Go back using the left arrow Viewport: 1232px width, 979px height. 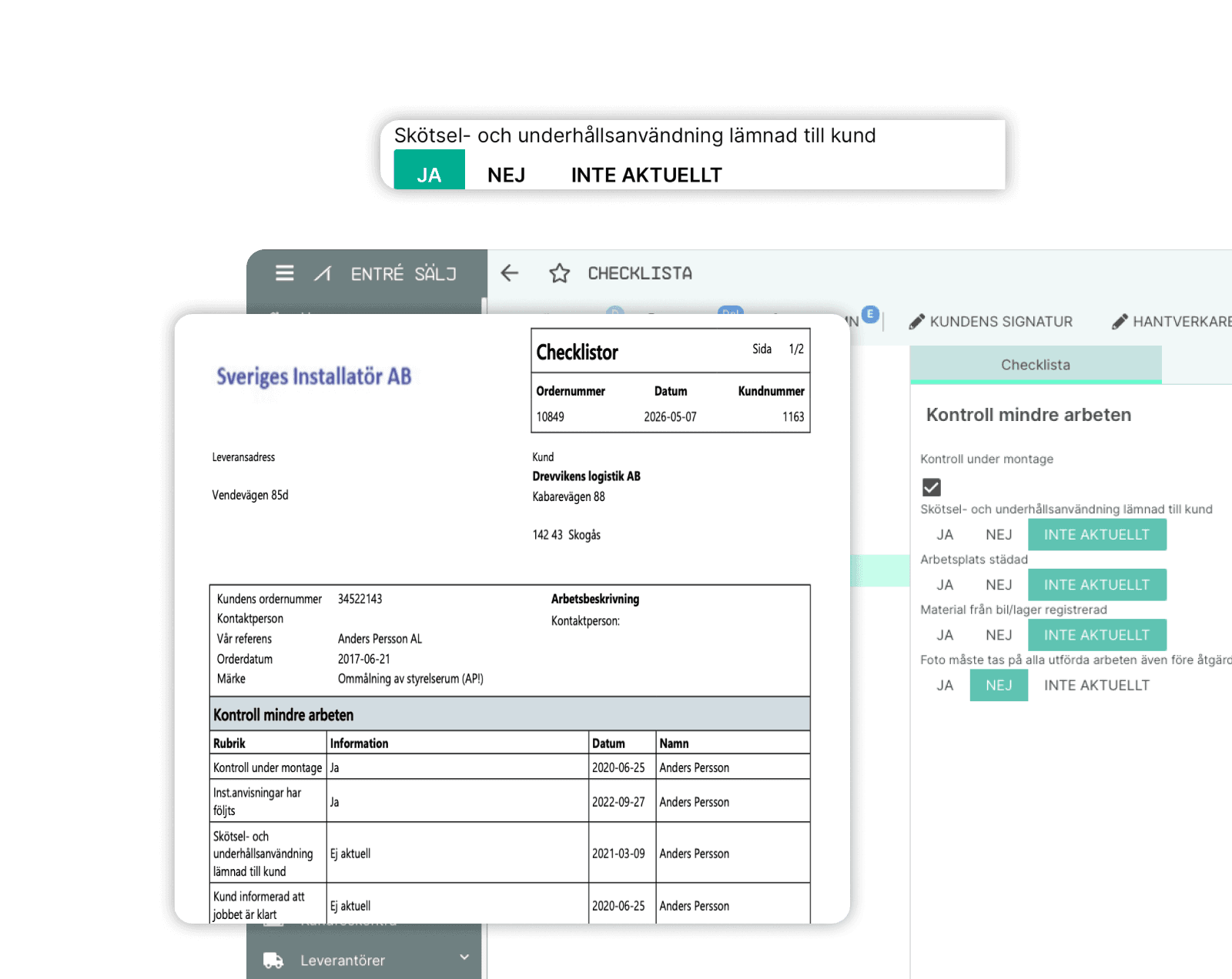point(510,272)
